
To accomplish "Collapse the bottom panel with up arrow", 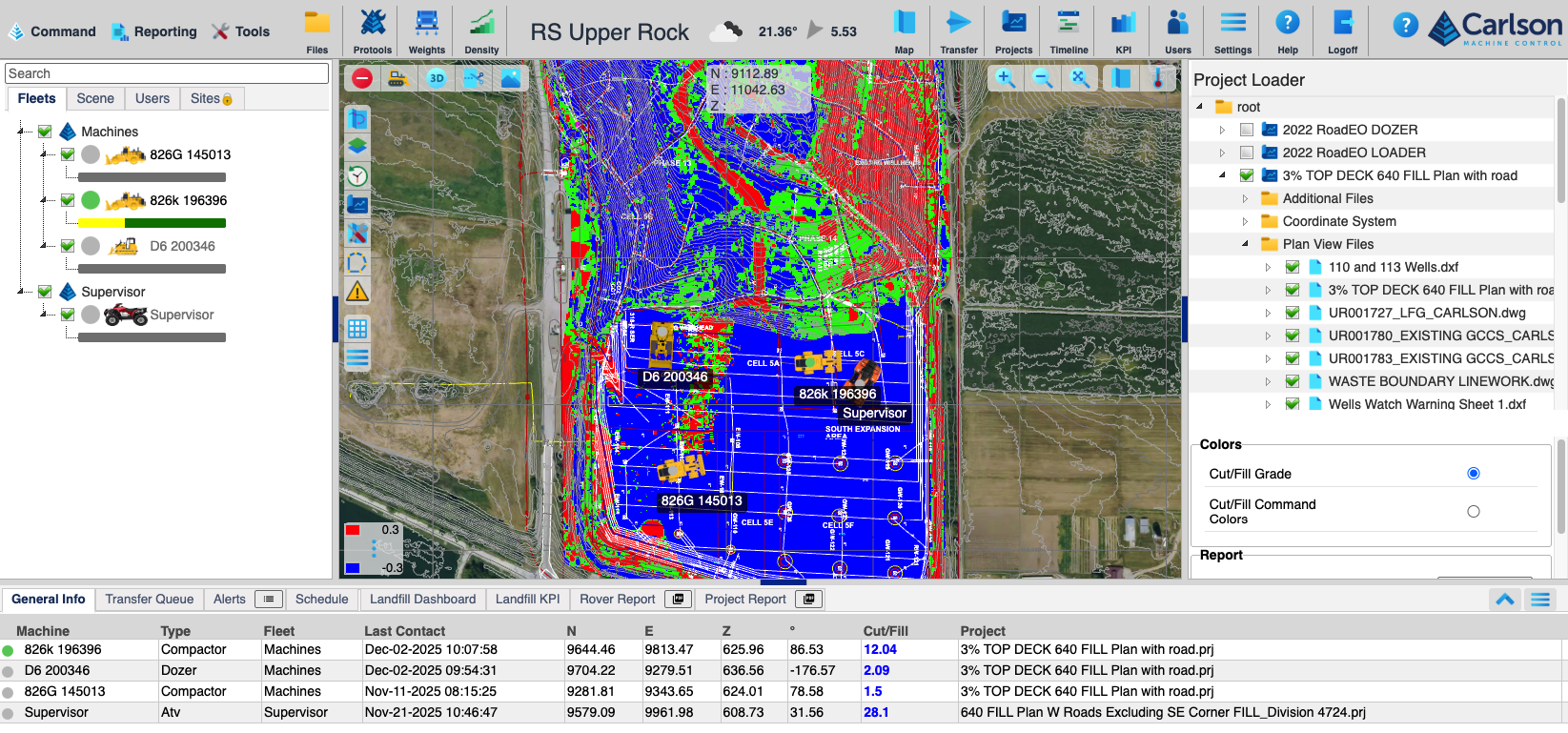I will tap(1505, 600).
